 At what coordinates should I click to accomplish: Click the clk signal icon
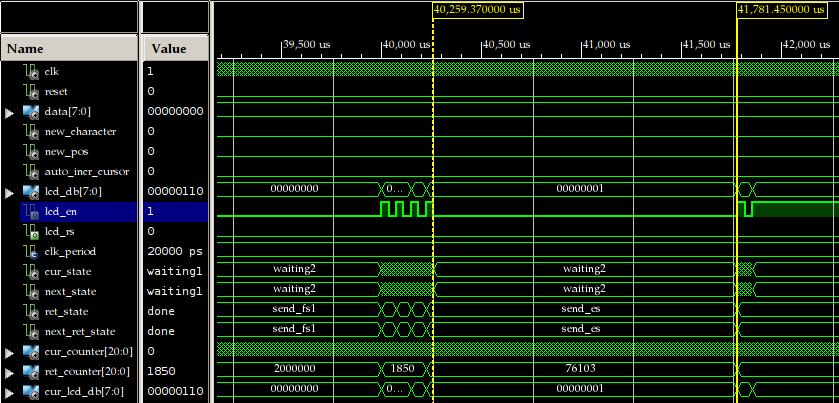pos(31,71)
